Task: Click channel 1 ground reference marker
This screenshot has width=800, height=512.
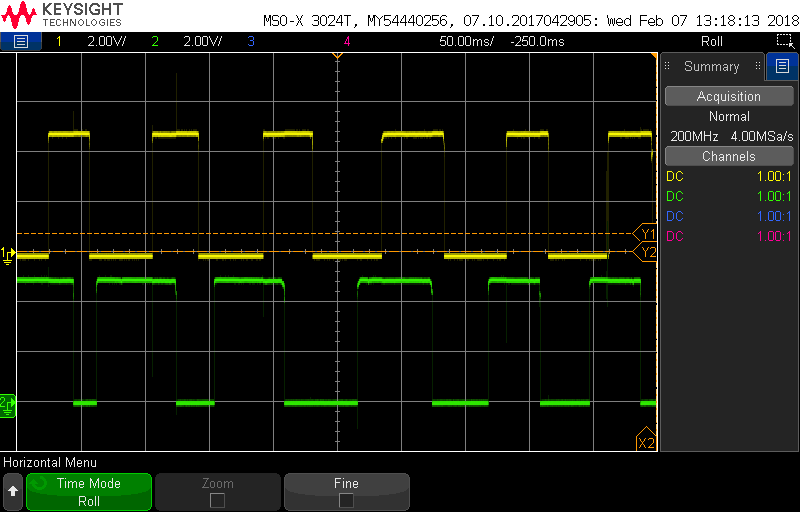Action: [8, 255]
